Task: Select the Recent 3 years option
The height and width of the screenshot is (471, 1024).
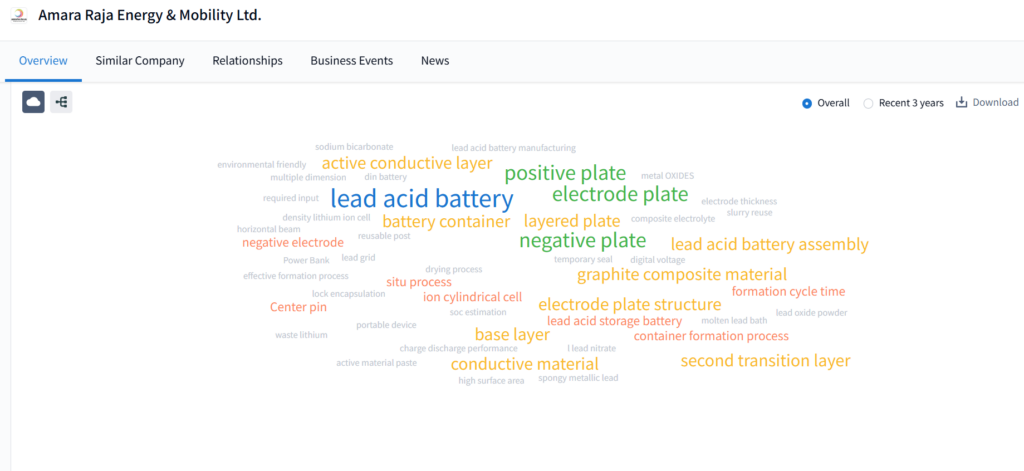Action: [868, 103]
